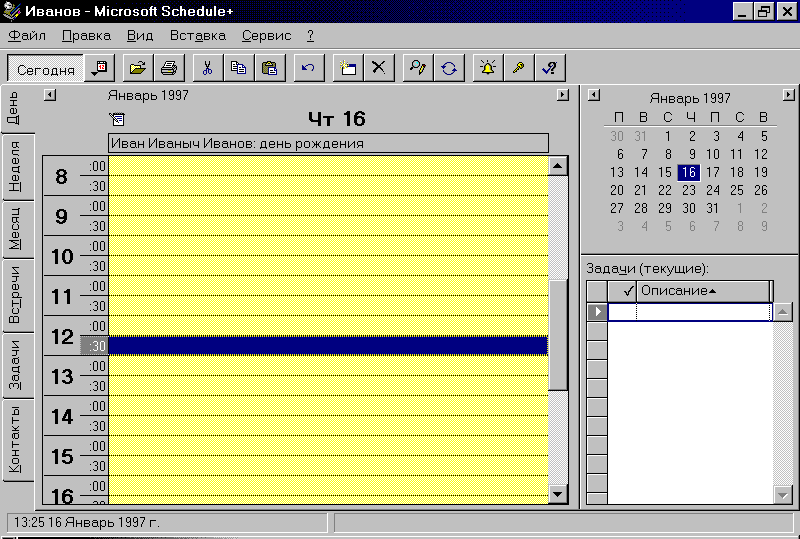
Task: Select the highlighted 12:30 time slot
Action: click(328, 346)
